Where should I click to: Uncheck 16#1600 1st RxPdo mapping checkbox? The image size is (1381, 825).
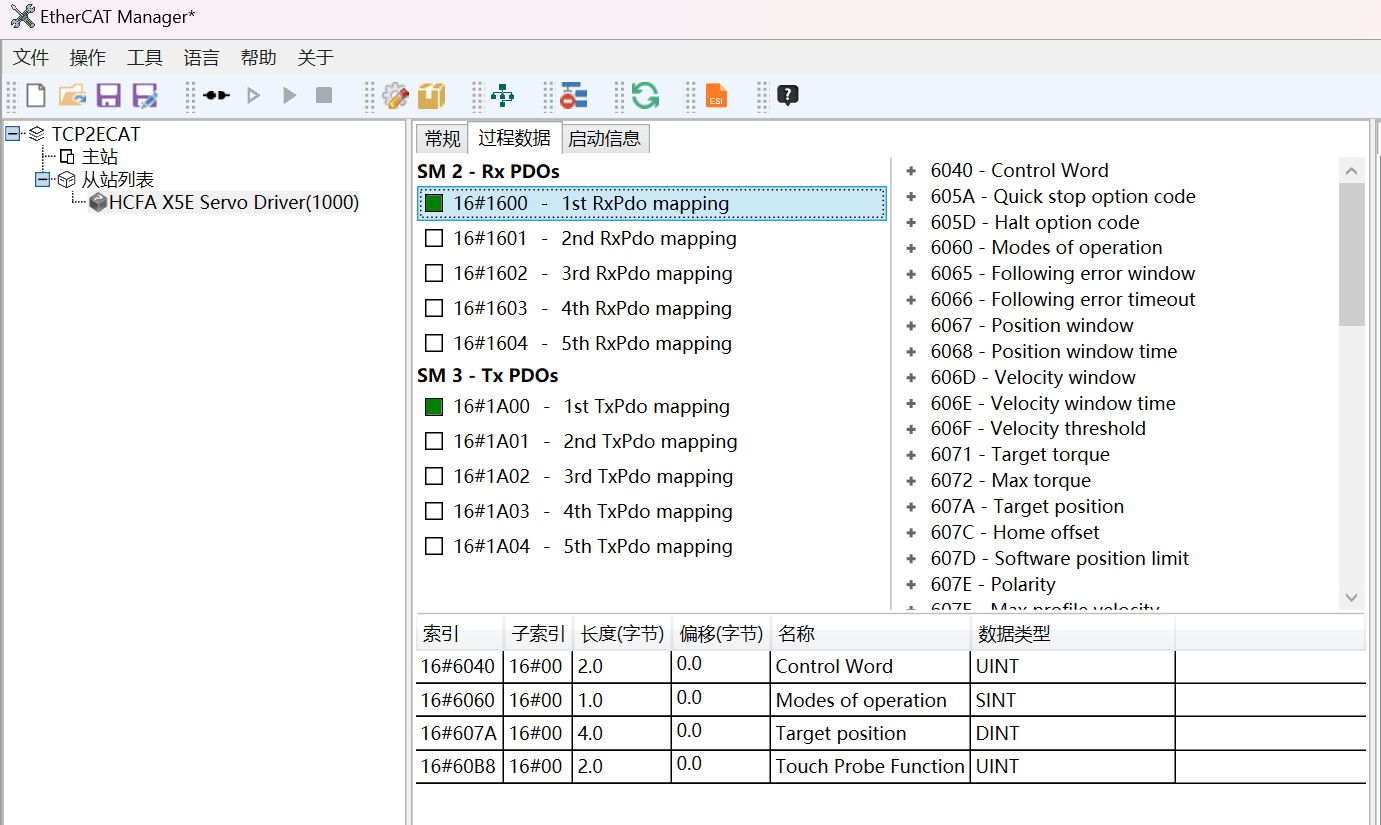click(x=433, y=203)
